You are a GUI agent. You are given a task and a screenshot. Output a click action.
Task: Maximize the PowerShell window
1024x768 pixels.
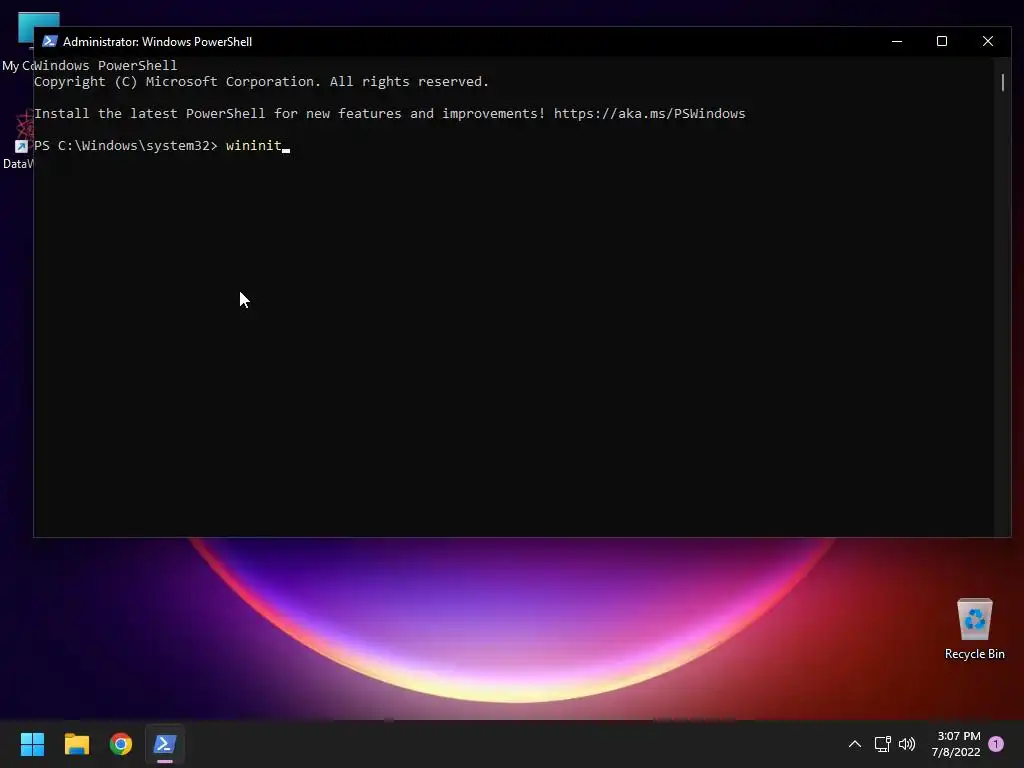[942, 41]
